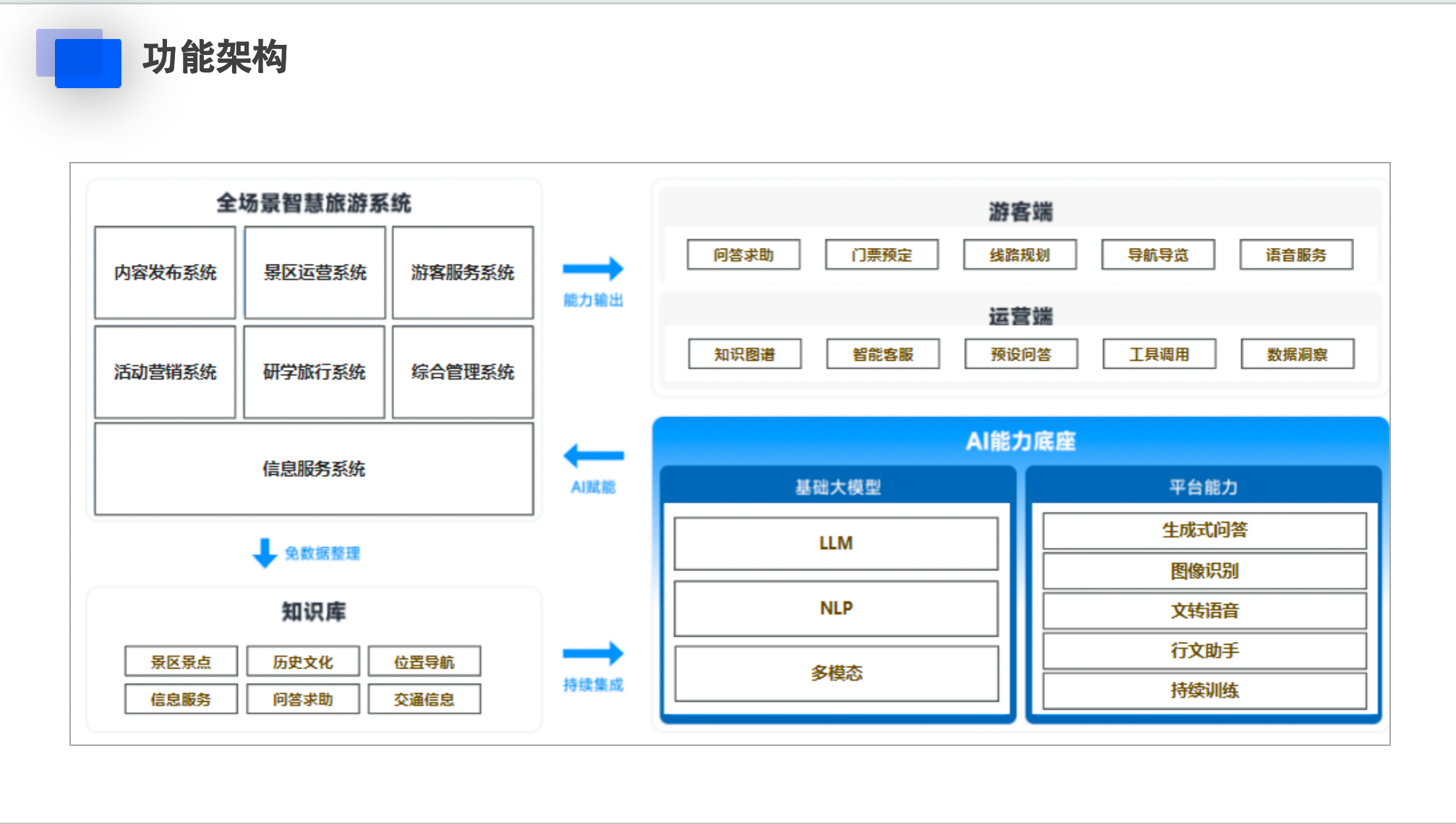The image size is (1456, 824).
Task: Click the 语音服务 box
Action: coord(1296,254)
